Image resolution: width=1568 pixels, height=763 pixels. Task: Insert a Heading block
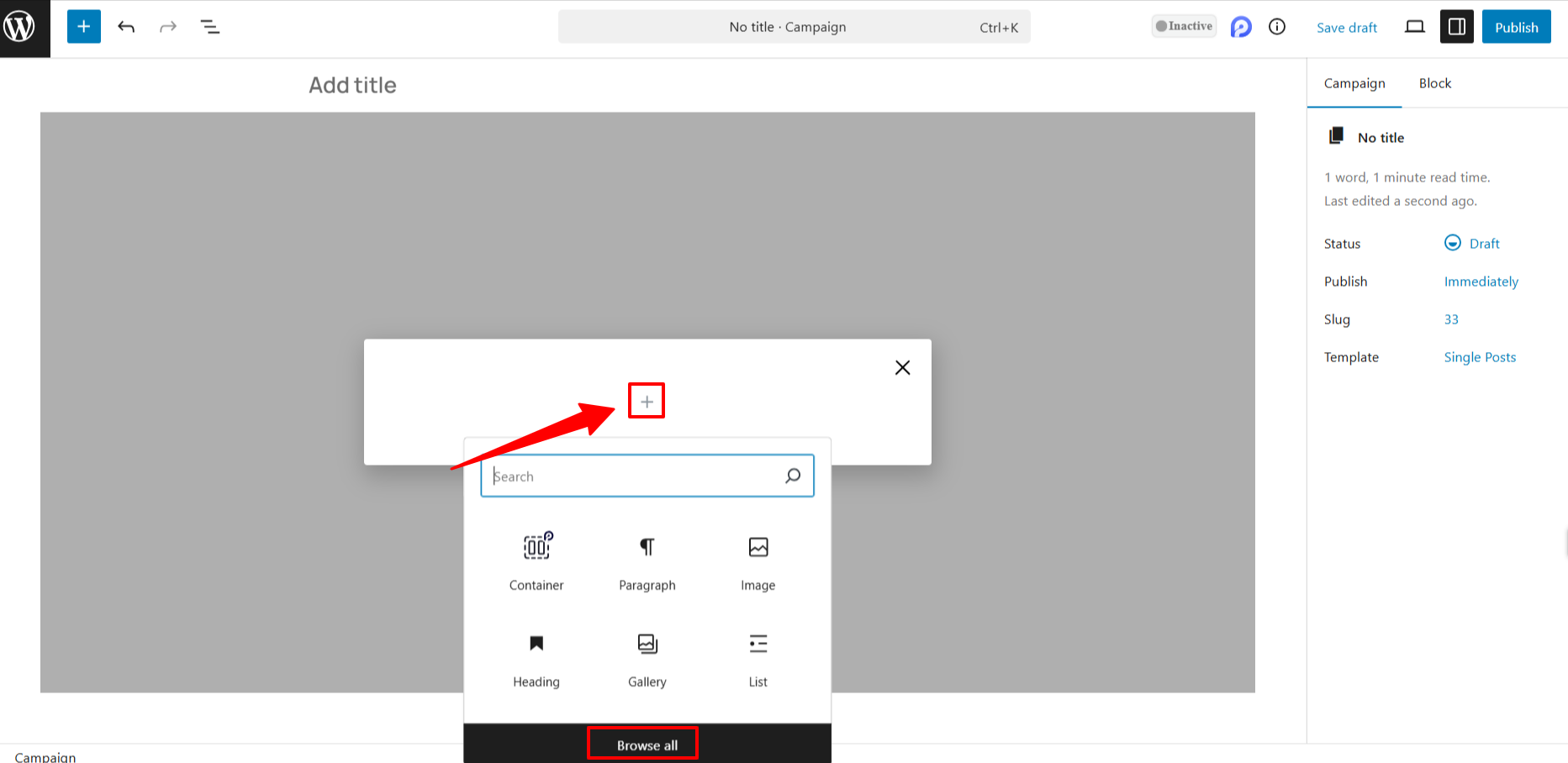click(536, 660)
